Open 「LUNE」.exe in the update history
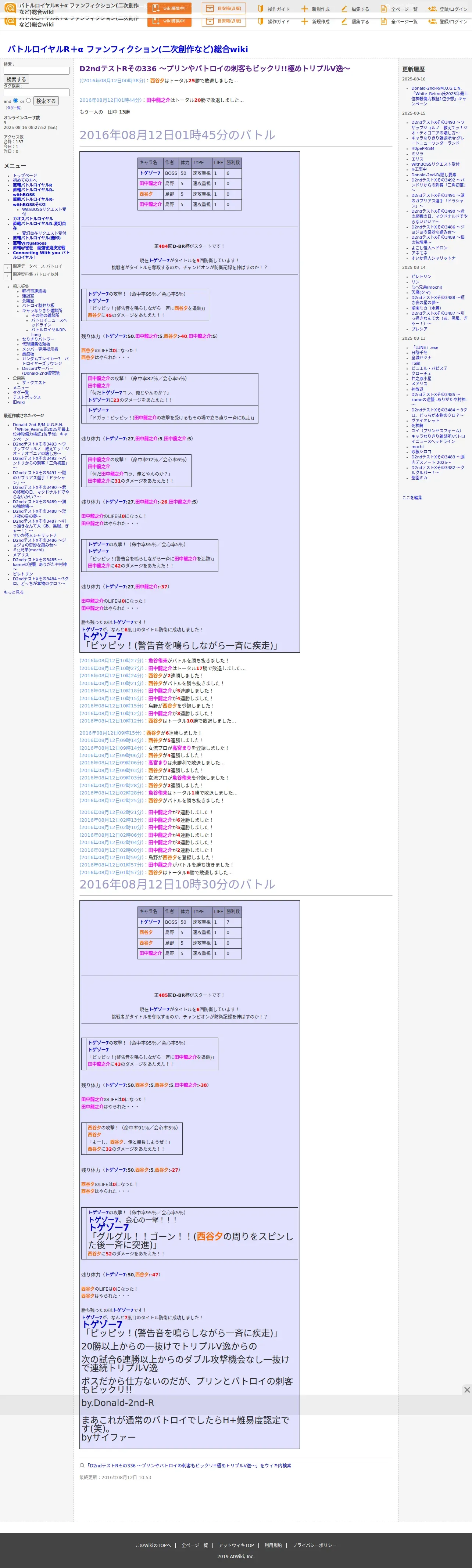472x1568 pixels. click(x=425, y=347)
